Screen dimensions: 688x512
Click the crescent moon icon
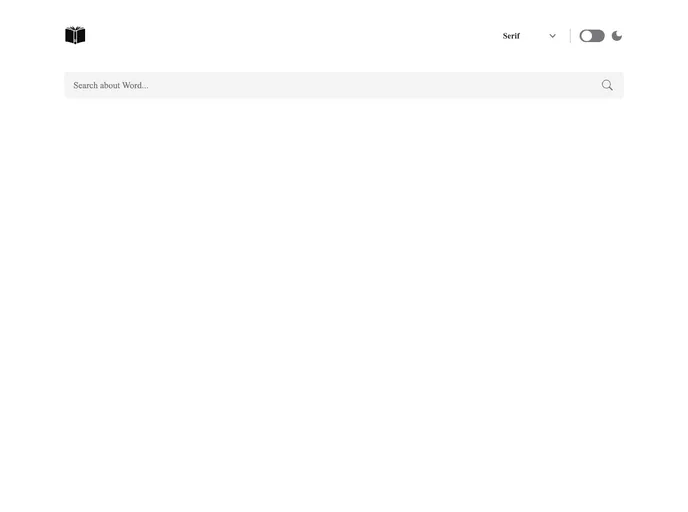pos(617,36)
